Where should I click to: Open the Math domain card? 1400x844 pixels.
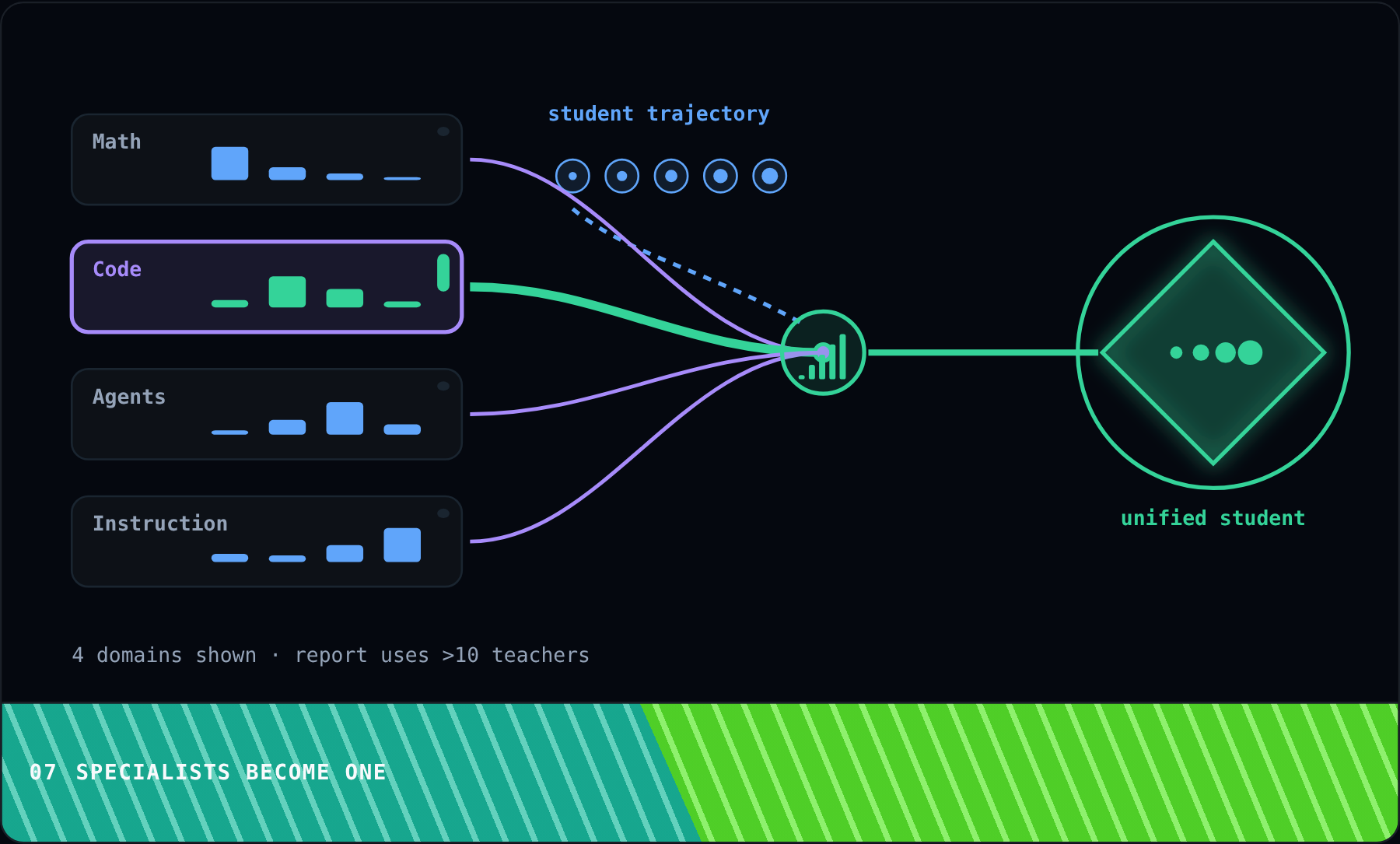[267, 159]
